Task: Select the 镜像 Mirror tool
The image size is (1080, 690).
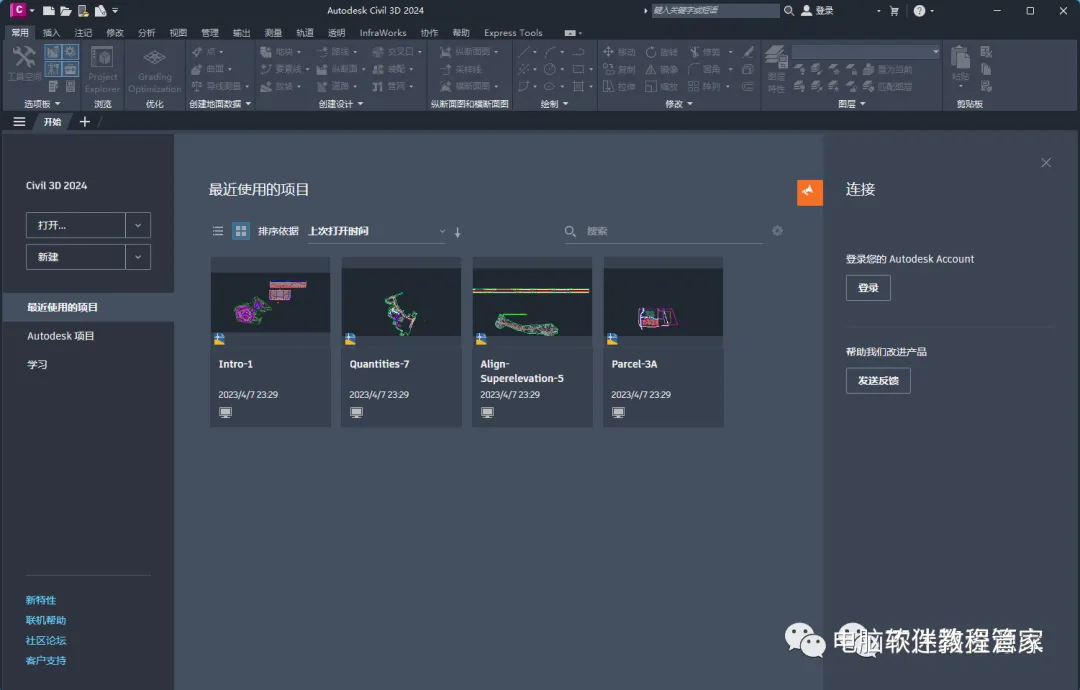Action: pyautogui.click(x=661, y=69)
